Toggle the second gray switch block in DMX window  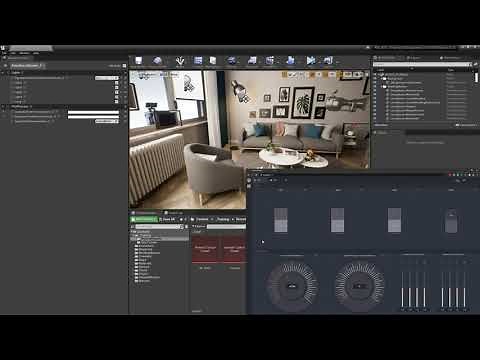[x=337, y=220]
